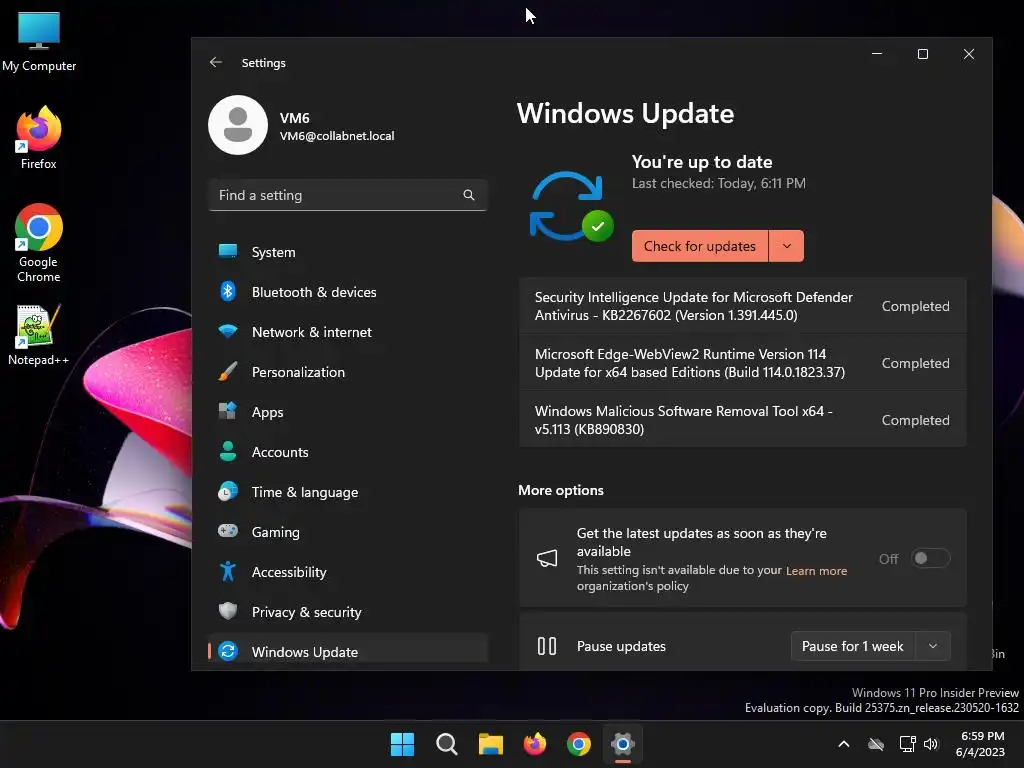Screen dimensions: 1024x768
Task: Click the Bluetooth & devices icon
Action: pos(228,291)
